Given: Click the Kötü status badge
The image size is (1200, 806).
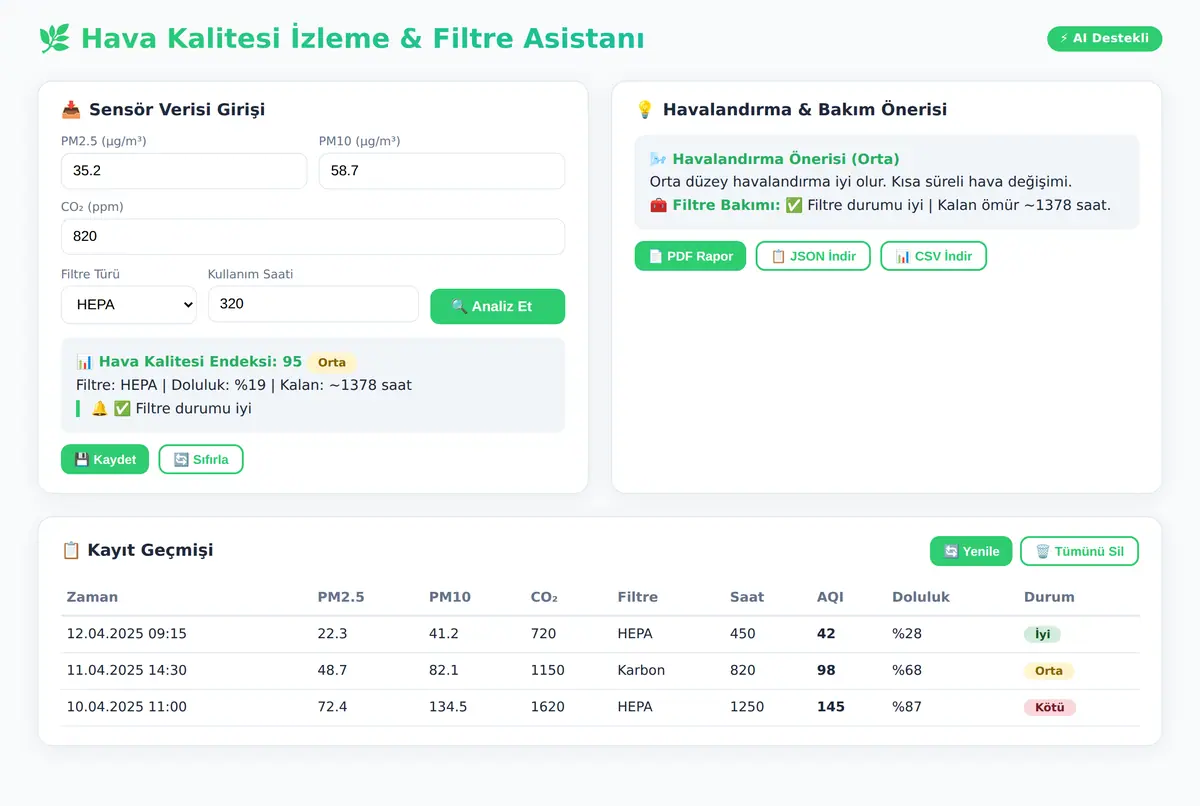Looking at the screenshot, I should [1049, 707].
